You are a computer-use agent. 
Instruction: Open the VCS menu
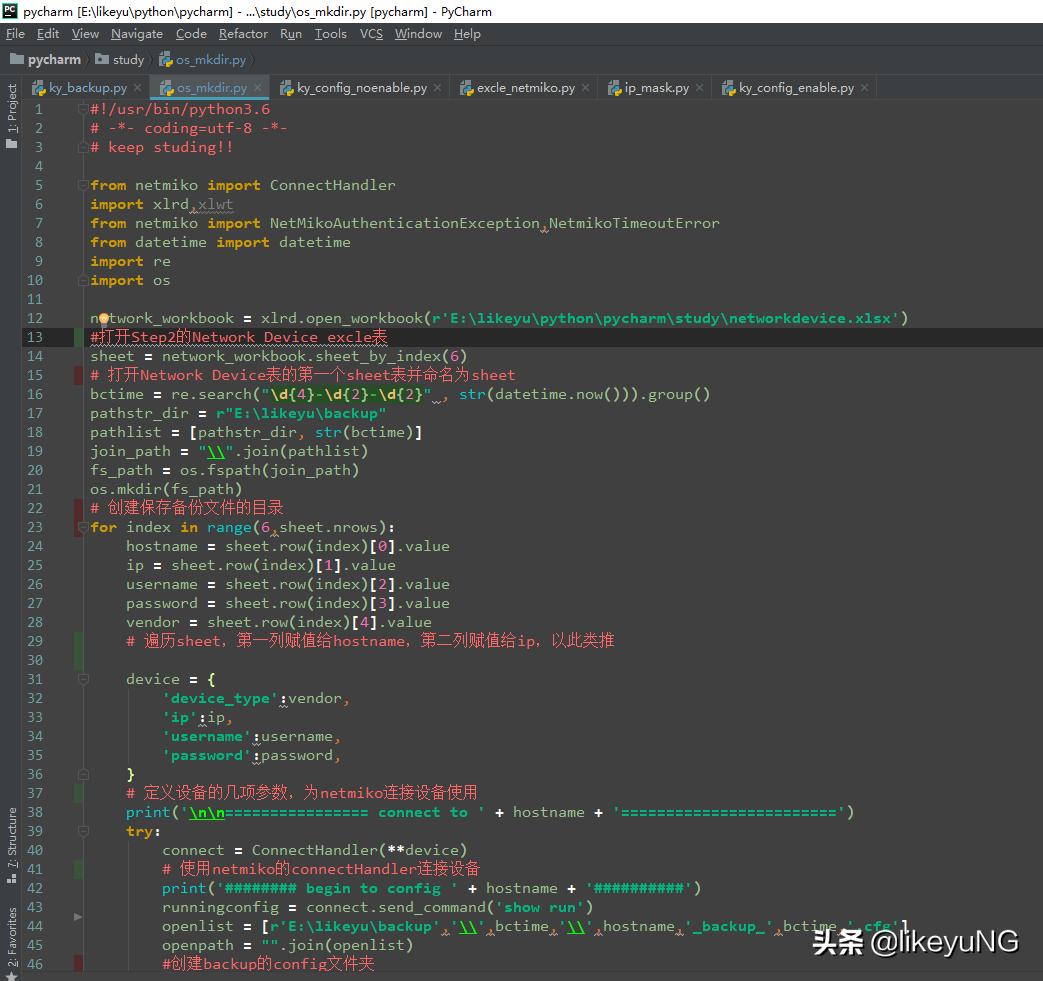[371, 34]
